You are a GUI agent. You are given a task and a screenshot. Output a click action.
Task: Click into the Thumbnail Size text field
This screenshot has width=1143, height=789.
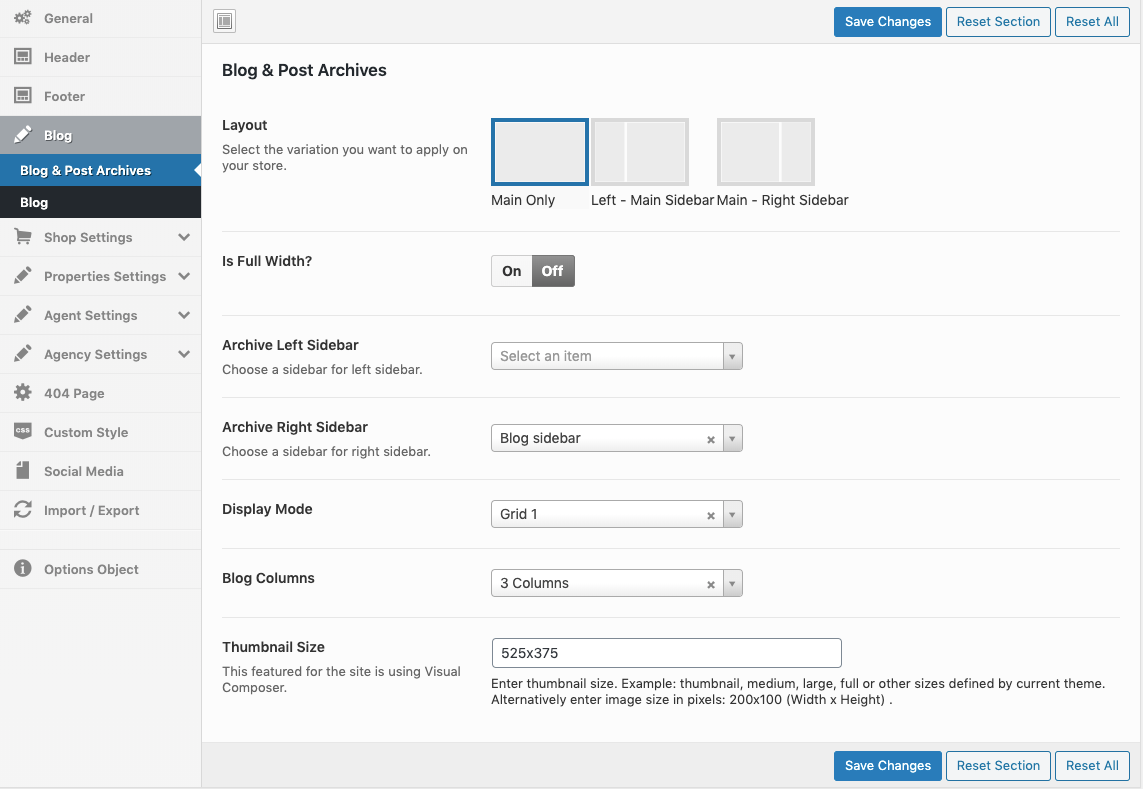666,653
